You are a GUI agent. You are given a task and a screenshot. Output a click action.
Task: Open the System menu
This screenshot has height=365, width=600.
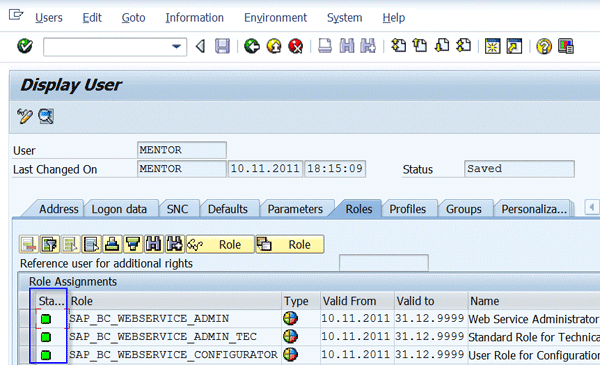(344, 18)
